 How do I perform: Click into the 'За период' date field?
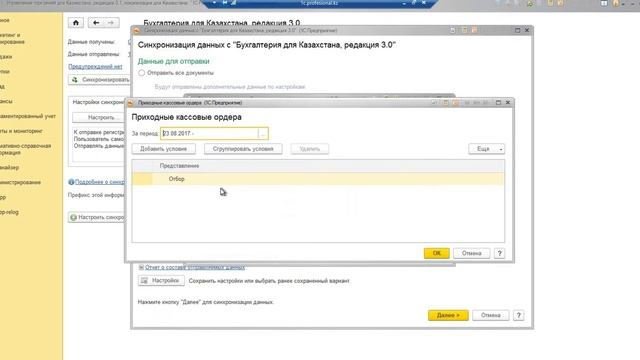(209, 133)
